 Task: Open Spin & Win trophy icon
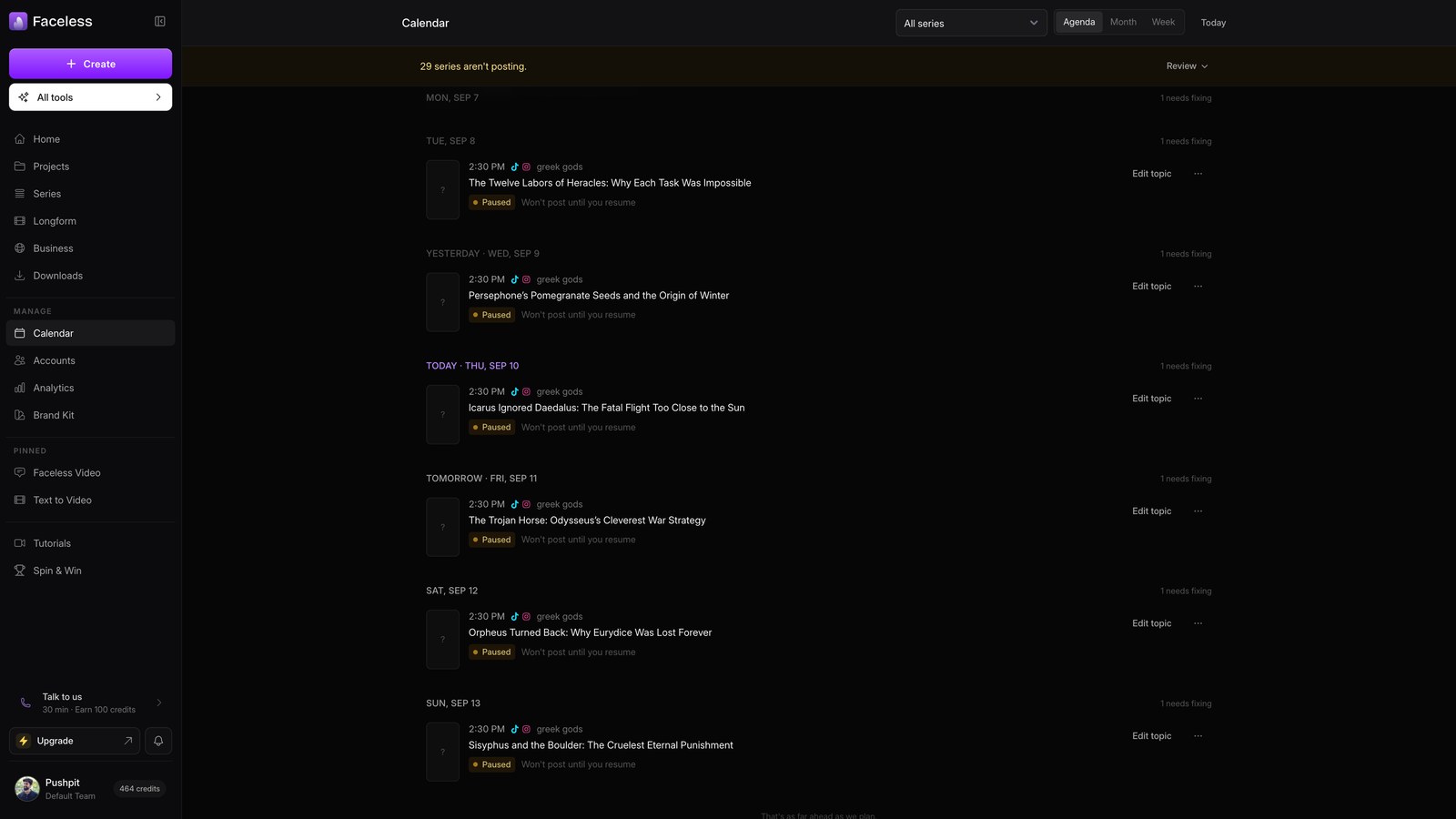coord(20,571)
